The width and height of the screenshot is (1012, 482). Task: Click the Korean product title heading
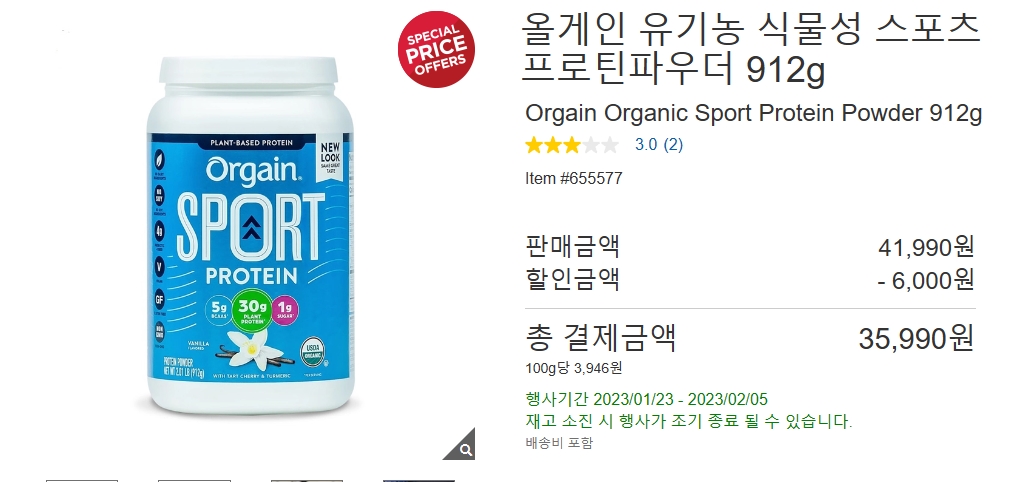coord(750,48)
